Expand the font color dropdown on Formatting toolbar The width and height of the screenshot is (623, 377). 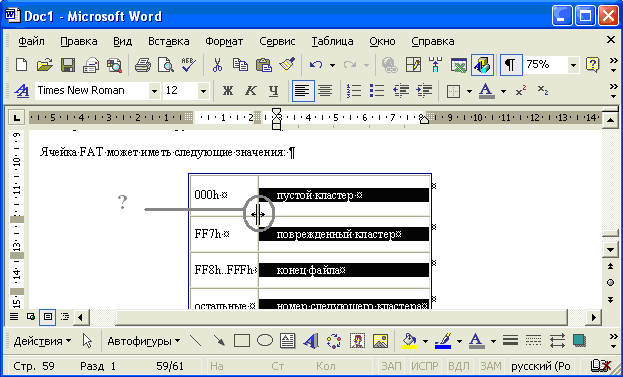(503, 91)
